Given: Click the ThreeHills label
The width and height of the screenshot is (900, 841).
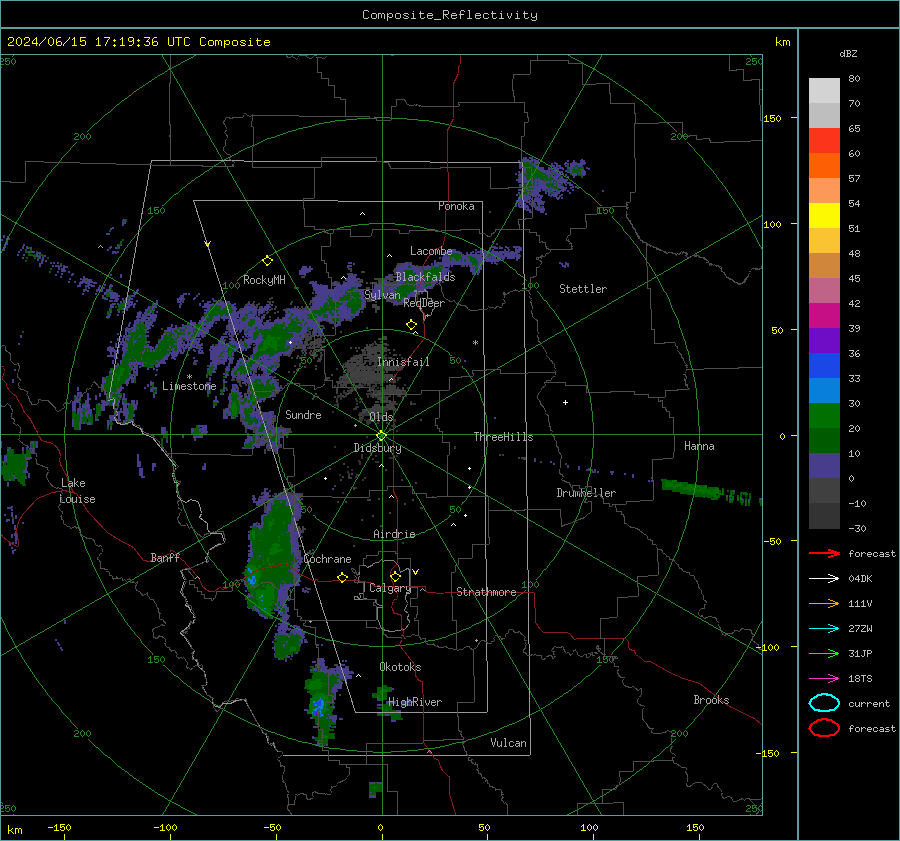Looking at the screenshot, I should coord(503,437).
